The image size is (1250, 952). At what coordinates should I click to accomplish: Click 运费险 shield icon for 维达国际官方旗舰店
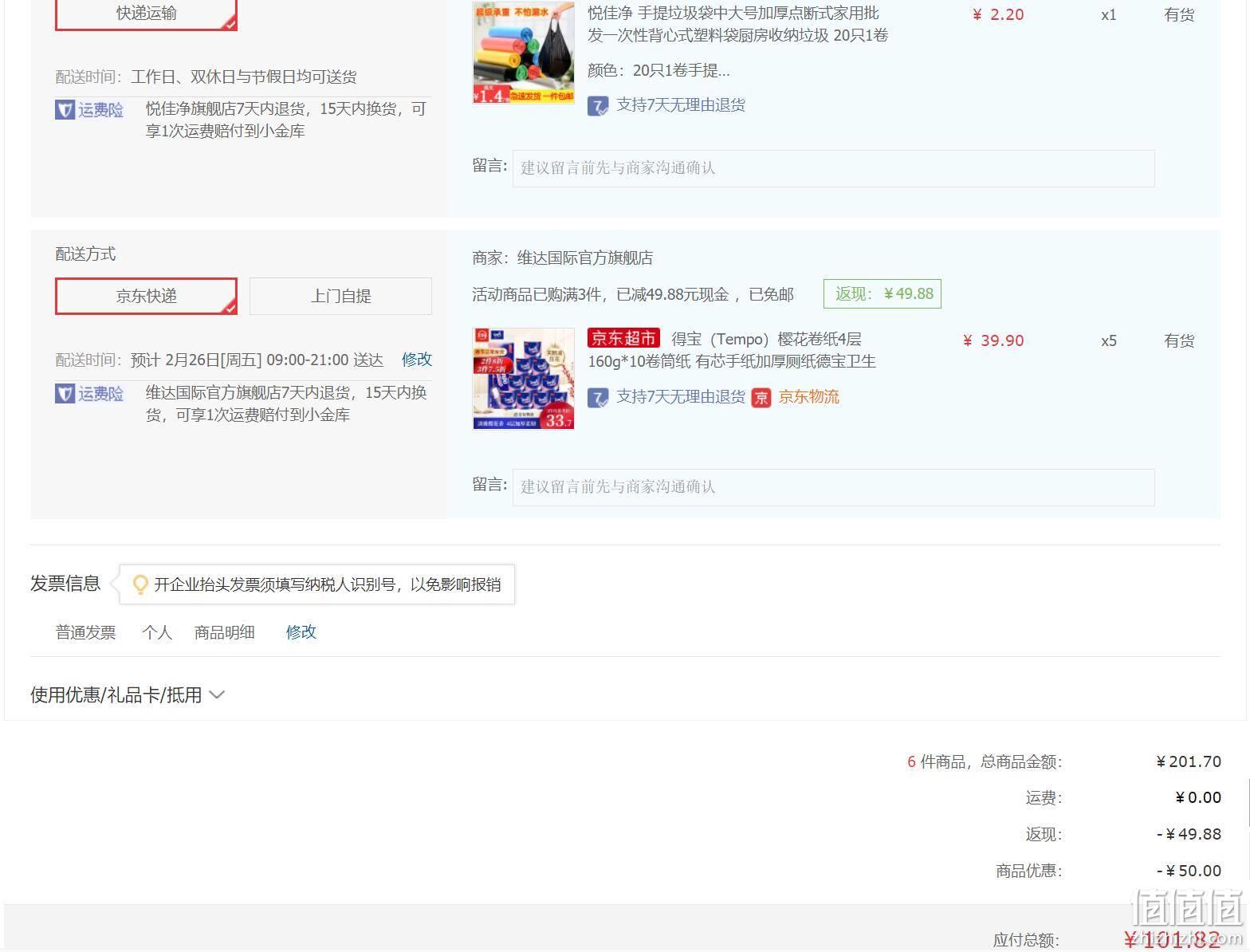[65, 394]
